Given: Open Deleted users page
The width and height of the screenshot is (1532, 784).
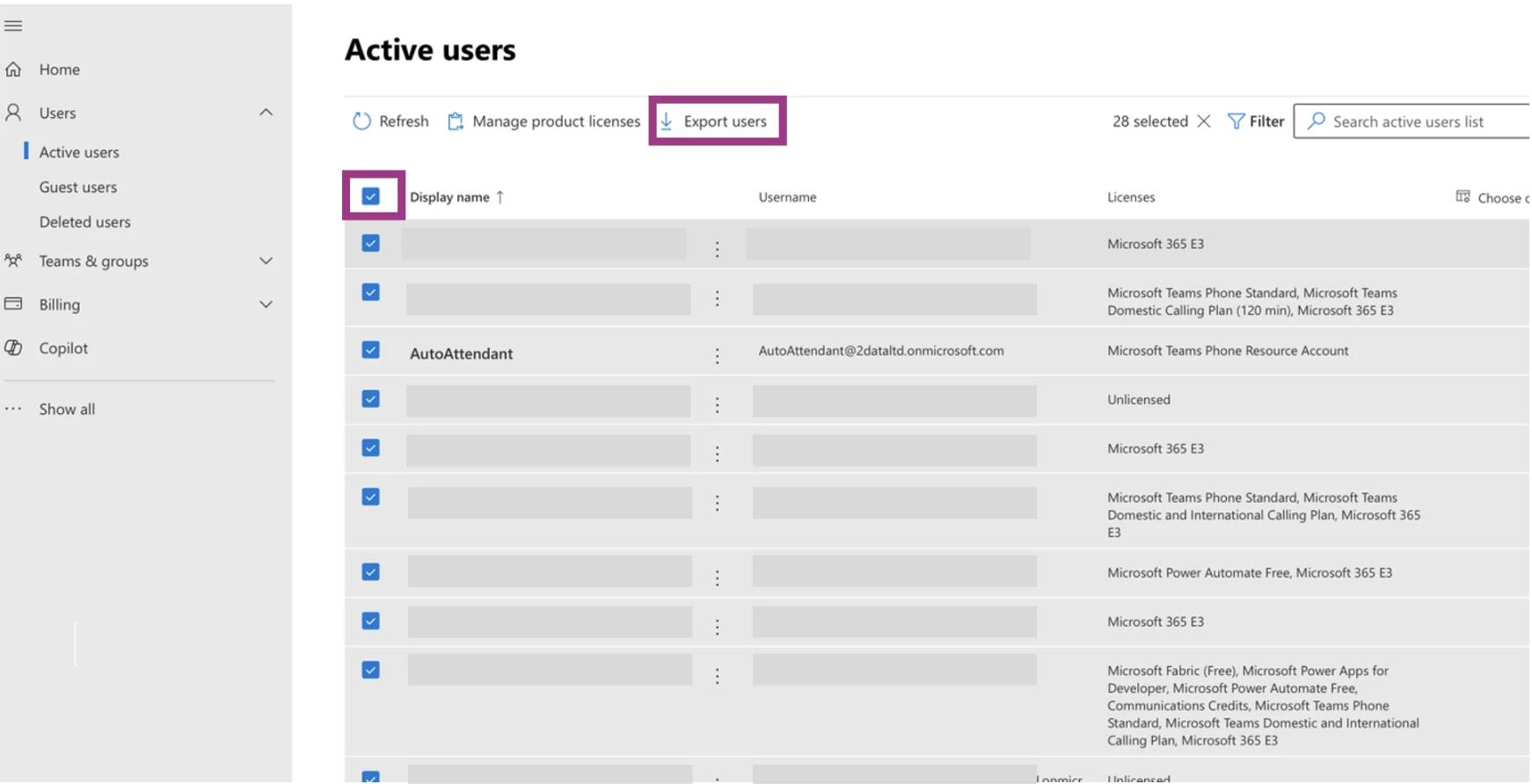Looking at the screenshot, I should (85, 222).
